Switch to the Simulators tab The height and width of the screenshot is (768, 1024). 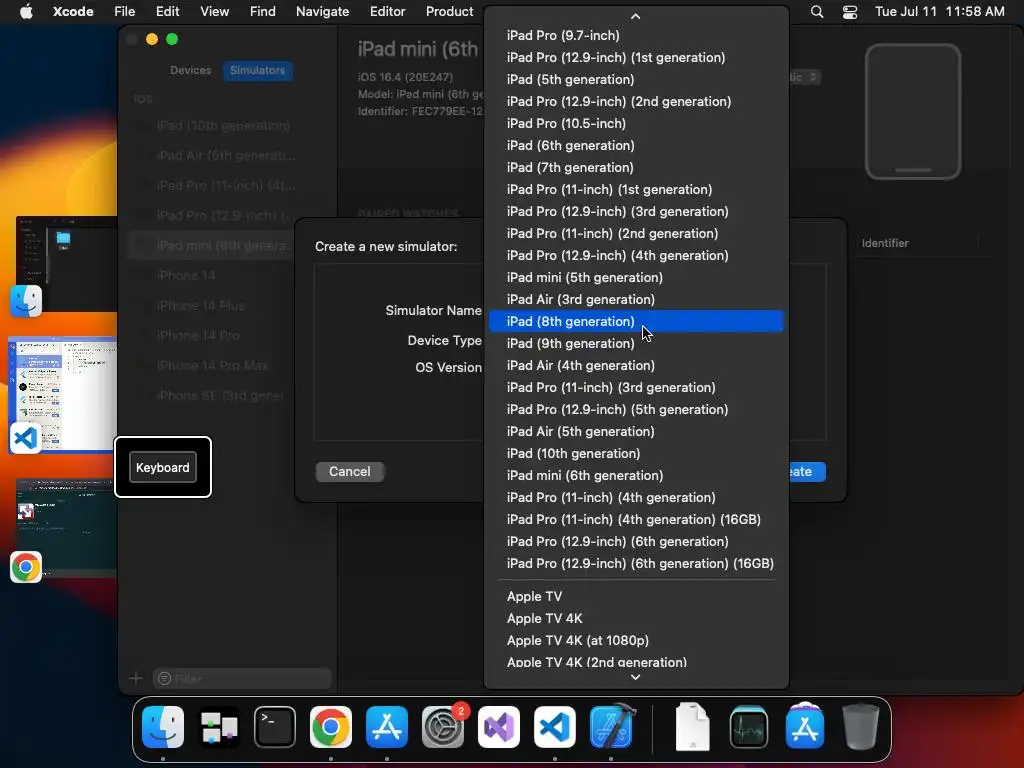coord(257,71)
